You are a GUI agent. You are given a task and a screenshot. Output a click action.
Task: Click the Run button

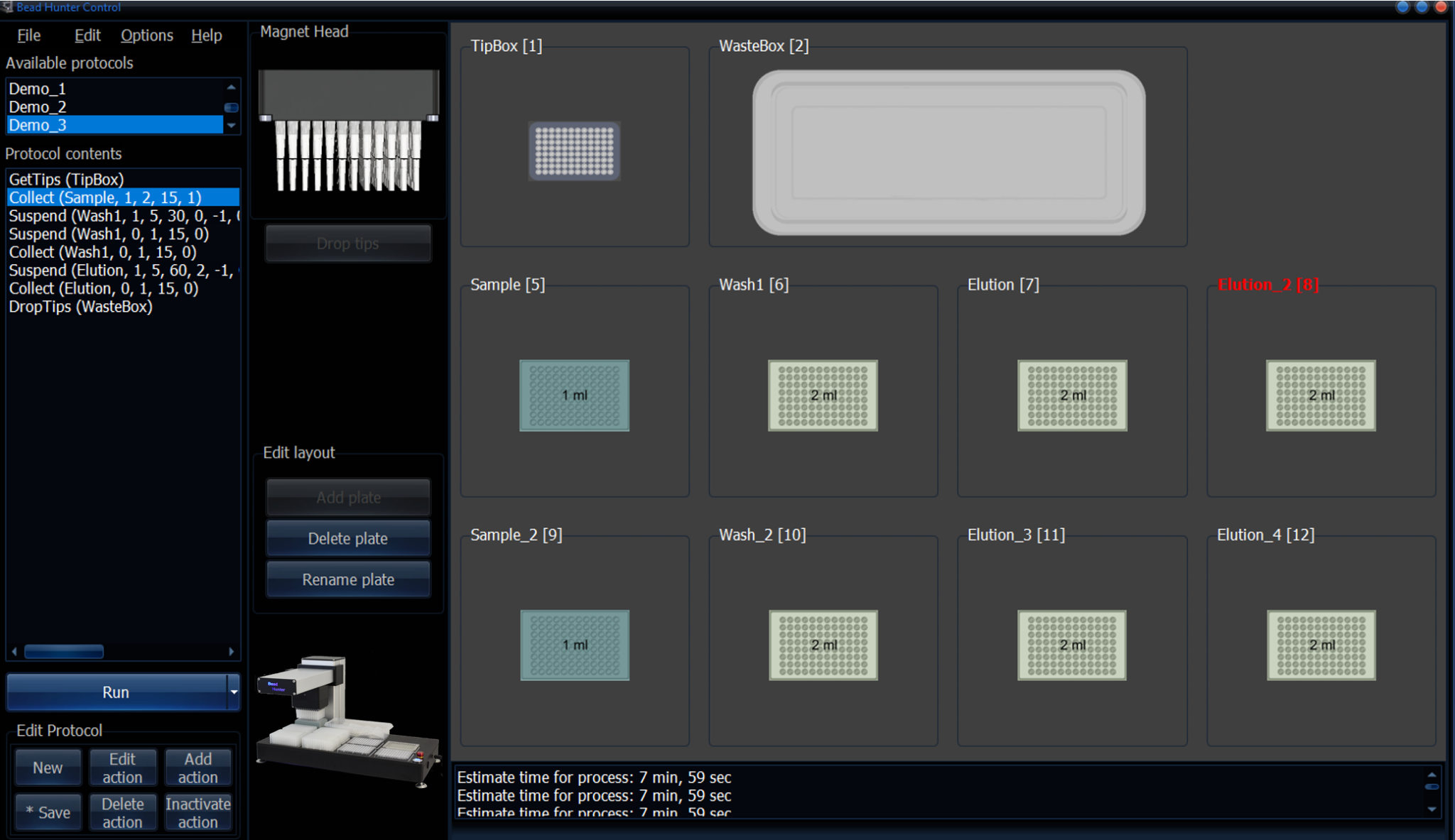coord(117,692)
